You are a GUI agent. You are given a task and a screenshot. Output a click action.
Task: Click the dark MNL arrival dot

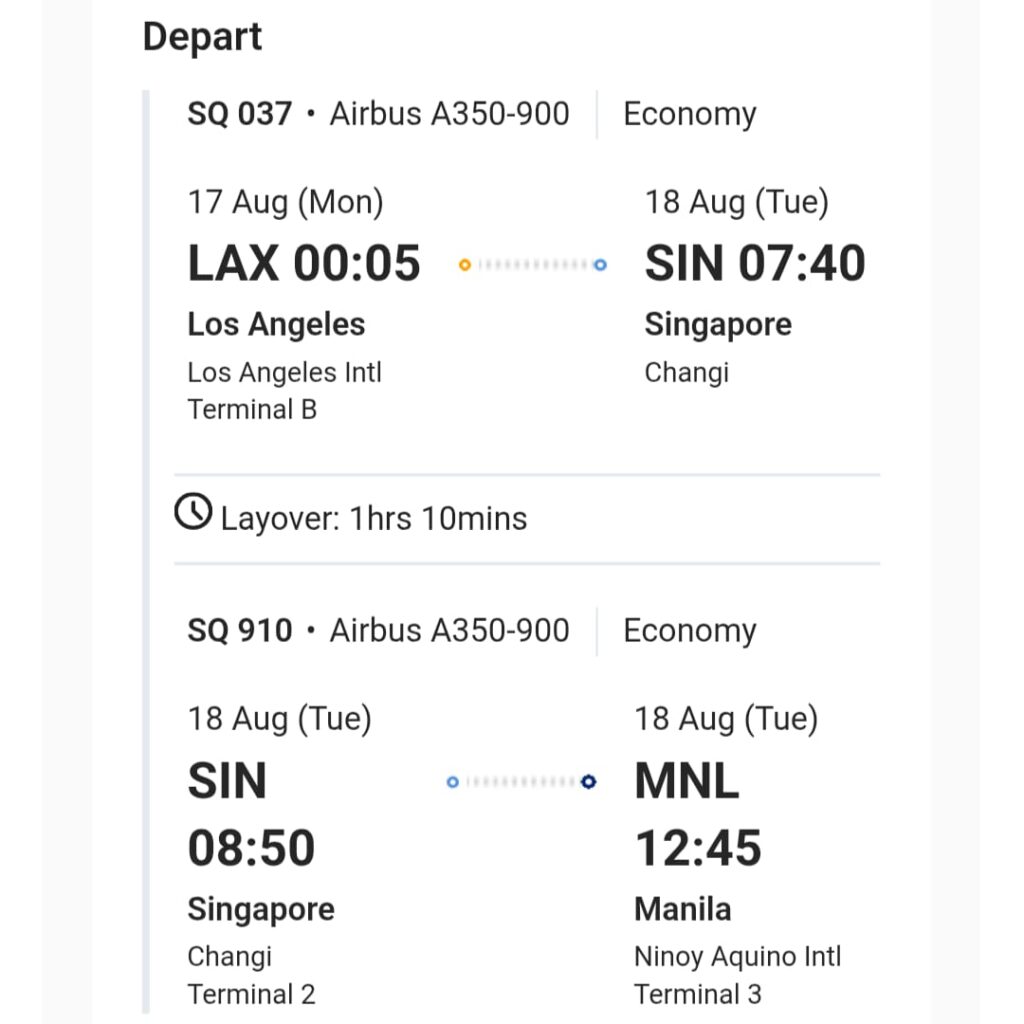coord(589,782)
